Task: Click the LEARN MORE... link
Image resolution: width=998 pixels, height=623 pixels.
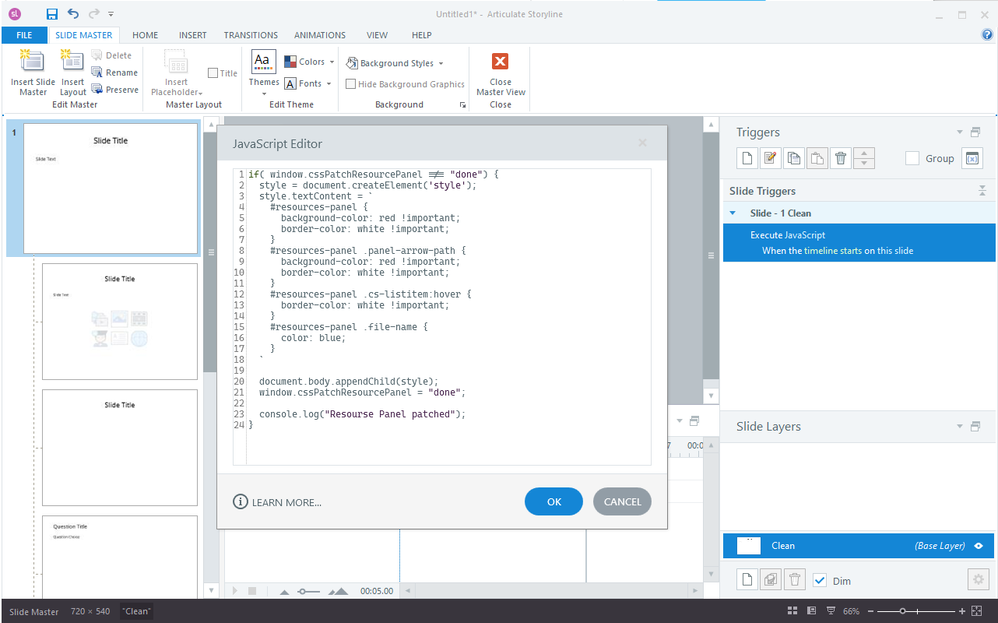Action: [x=278, y=502]
